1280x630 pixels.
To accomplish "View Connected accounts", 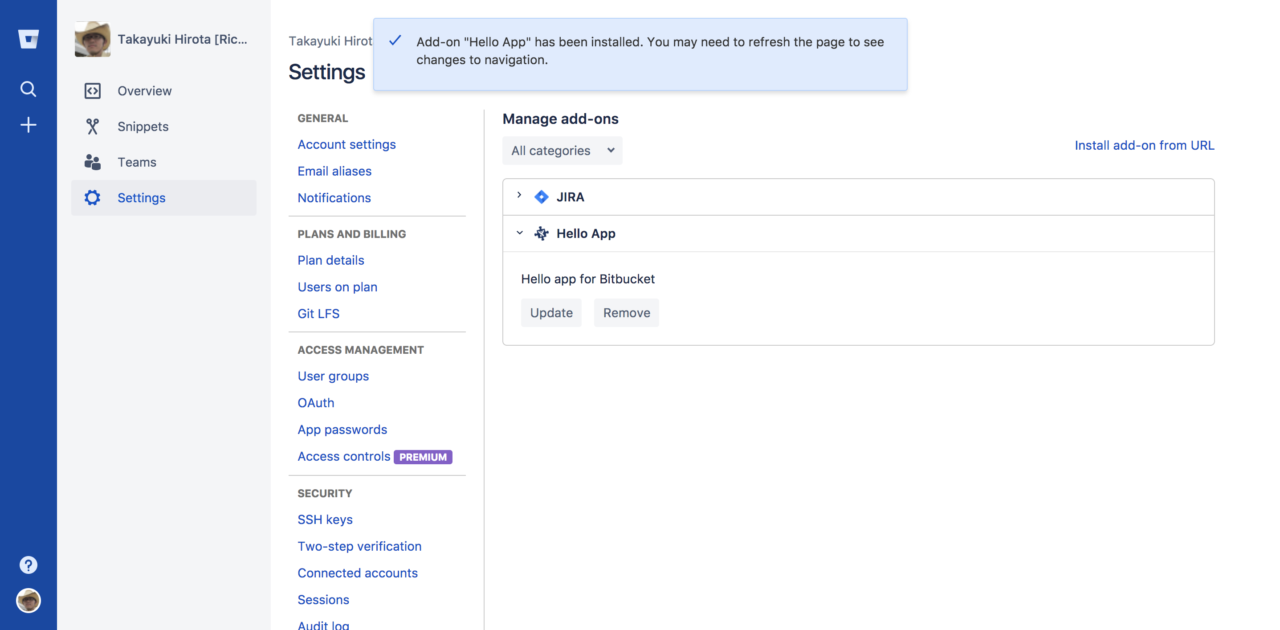I will click(358, 573).
